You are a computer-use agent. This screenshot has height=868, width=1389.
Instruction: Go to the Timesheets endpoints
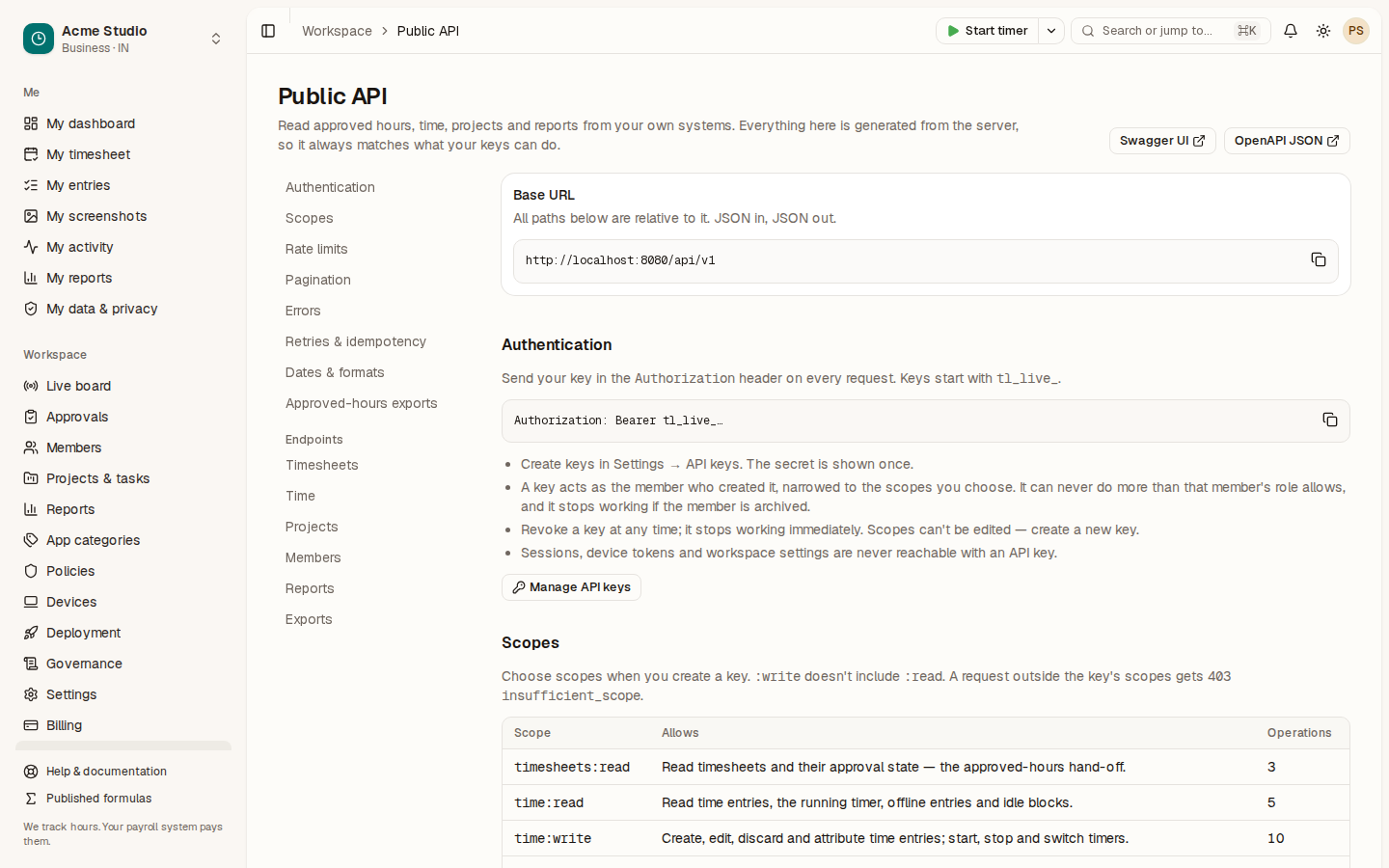pos(322,465)
